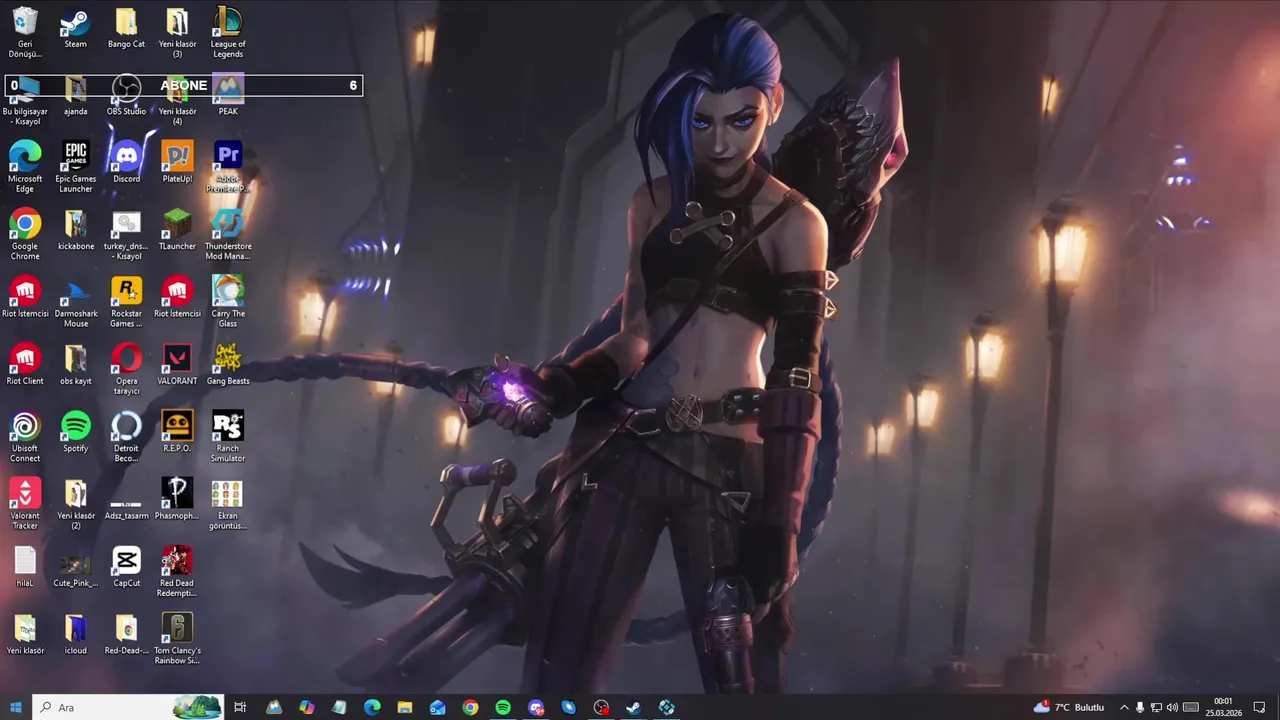The height and width of the screenshot is (720, 1280).
Task: Select the Discord desktop shortcut
Action: pyautogui.click(x=126, y=163)
